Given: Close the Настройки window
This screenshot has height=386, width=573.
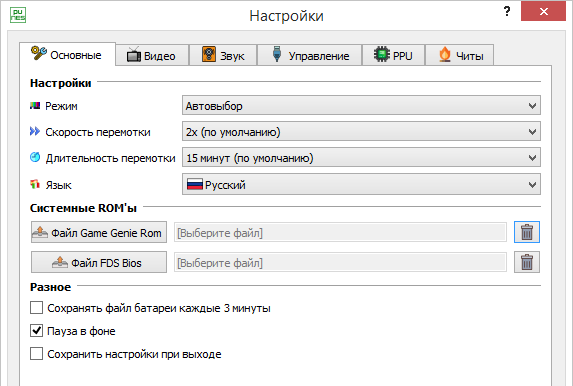Looking at the screenshot, I should point(543,11).
